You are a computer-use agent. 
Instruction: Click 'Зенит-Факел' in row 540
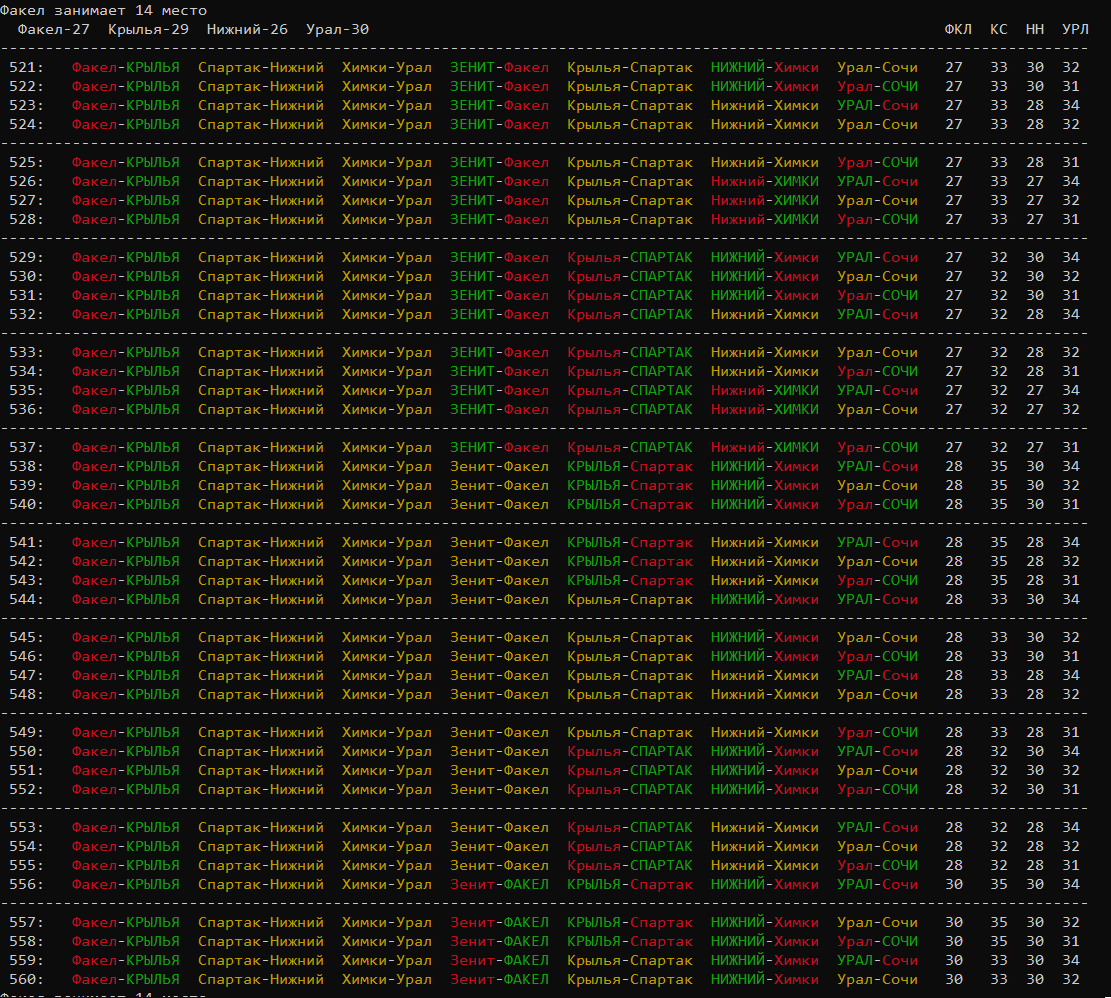[500, 505]
